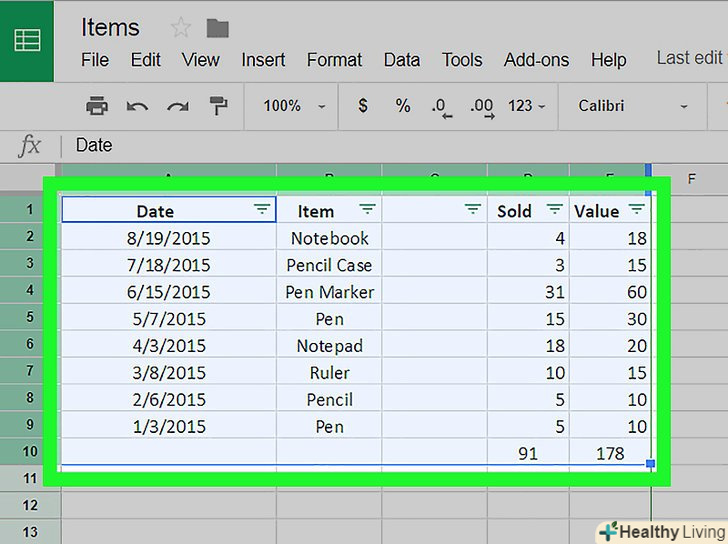Open the Data menu
The width and height of the screenshot is (728, 544).
pyautogui.click(x=402, y=60)
